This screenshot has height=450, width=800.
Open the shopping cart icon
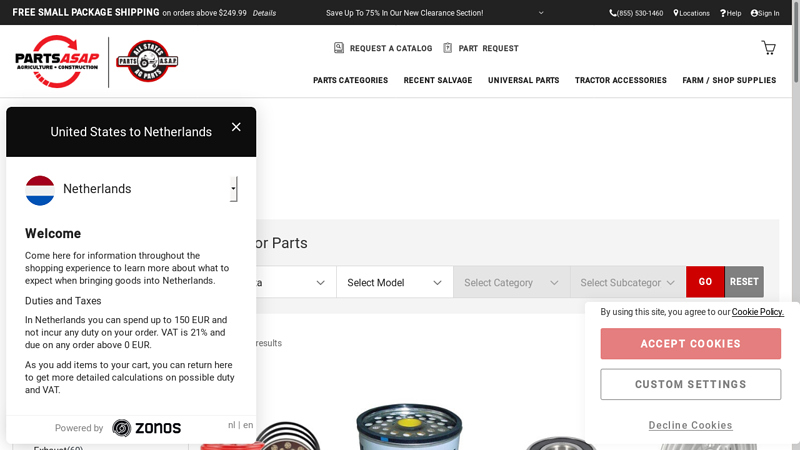[x=768, y=48]
